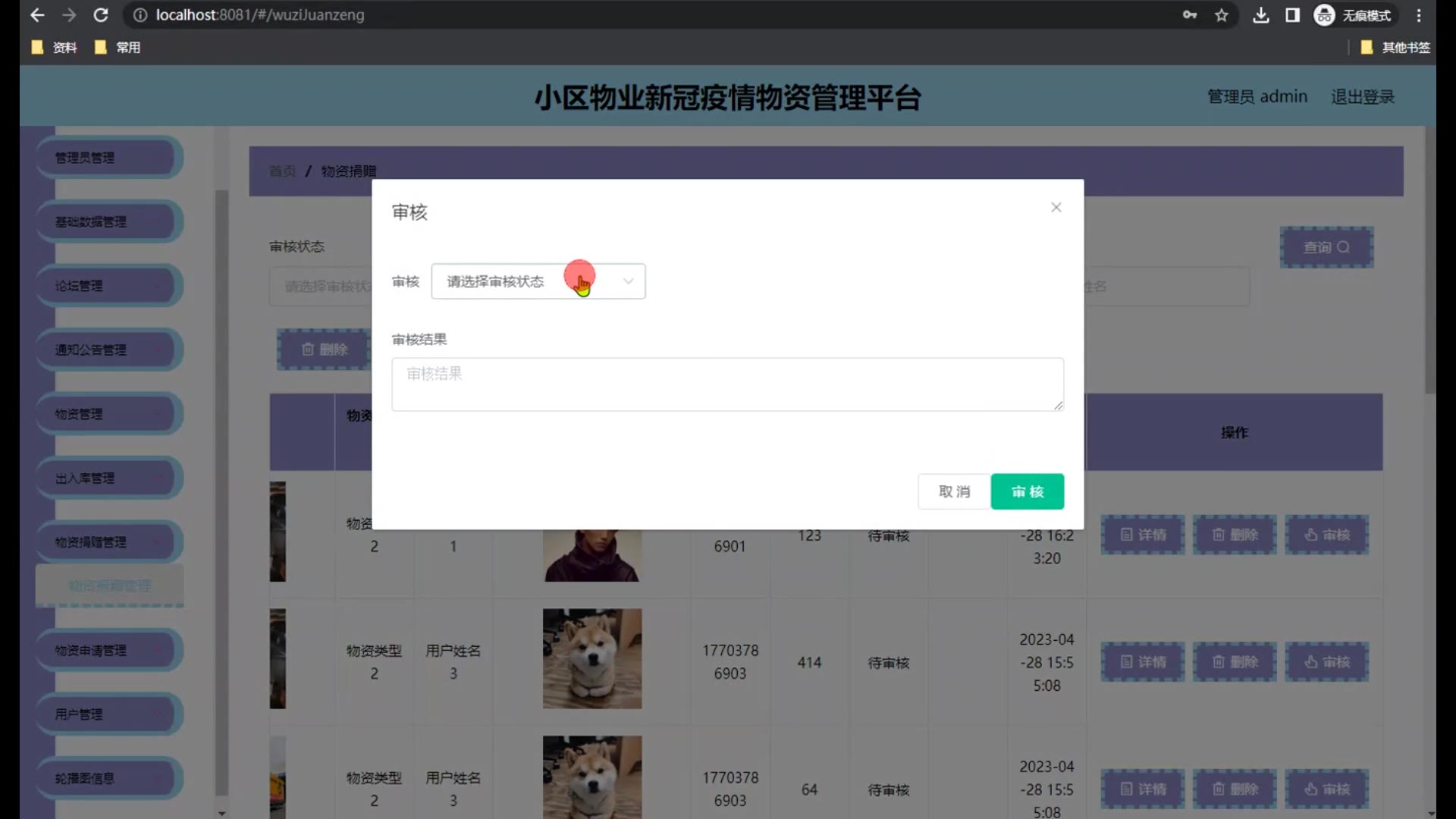Viewport: 1456px width, 819px height.
Task: Click the 操作 column header
Action: [x=1234, y=432]
